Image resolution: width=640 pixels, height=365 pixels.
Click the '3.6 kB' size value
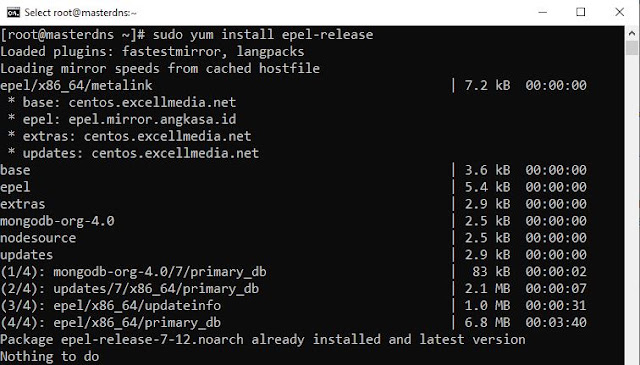click(487, 170)
